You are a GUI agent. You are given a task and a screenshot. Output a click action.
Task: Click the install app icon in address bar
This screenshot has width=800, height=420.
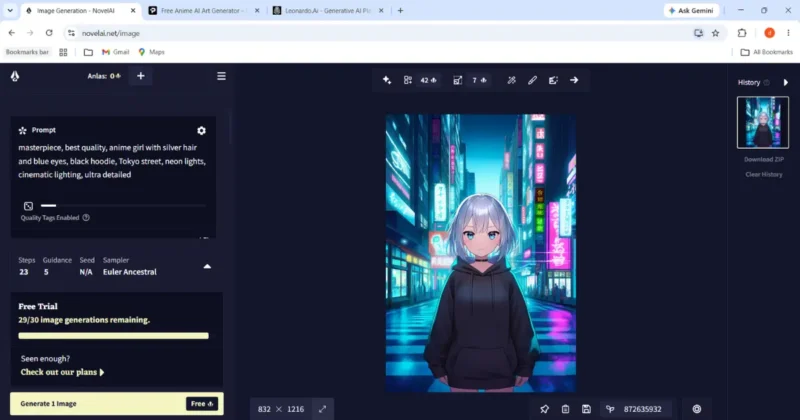click(698, 33)
